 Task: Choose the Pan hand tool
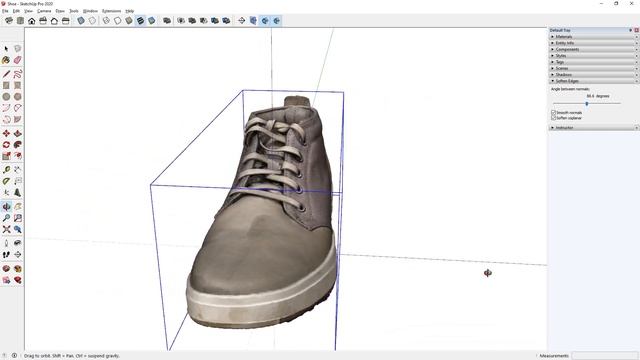[18, 207]
